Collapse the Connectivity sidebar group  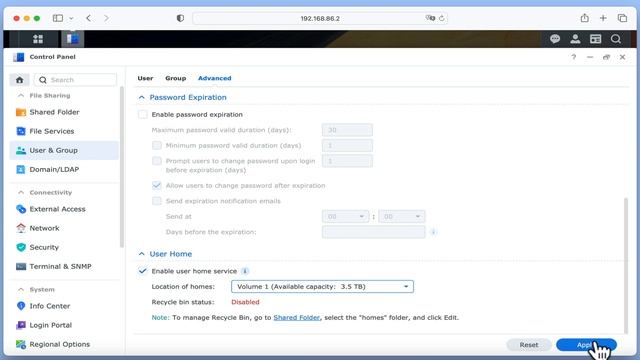click(x=21, y=192)
